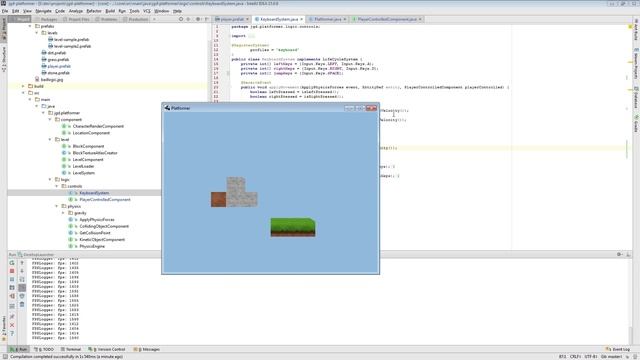This screenshot has height=360, width=640.
Task: Hide the Project tool window
Action: click(x=207, y=19)
